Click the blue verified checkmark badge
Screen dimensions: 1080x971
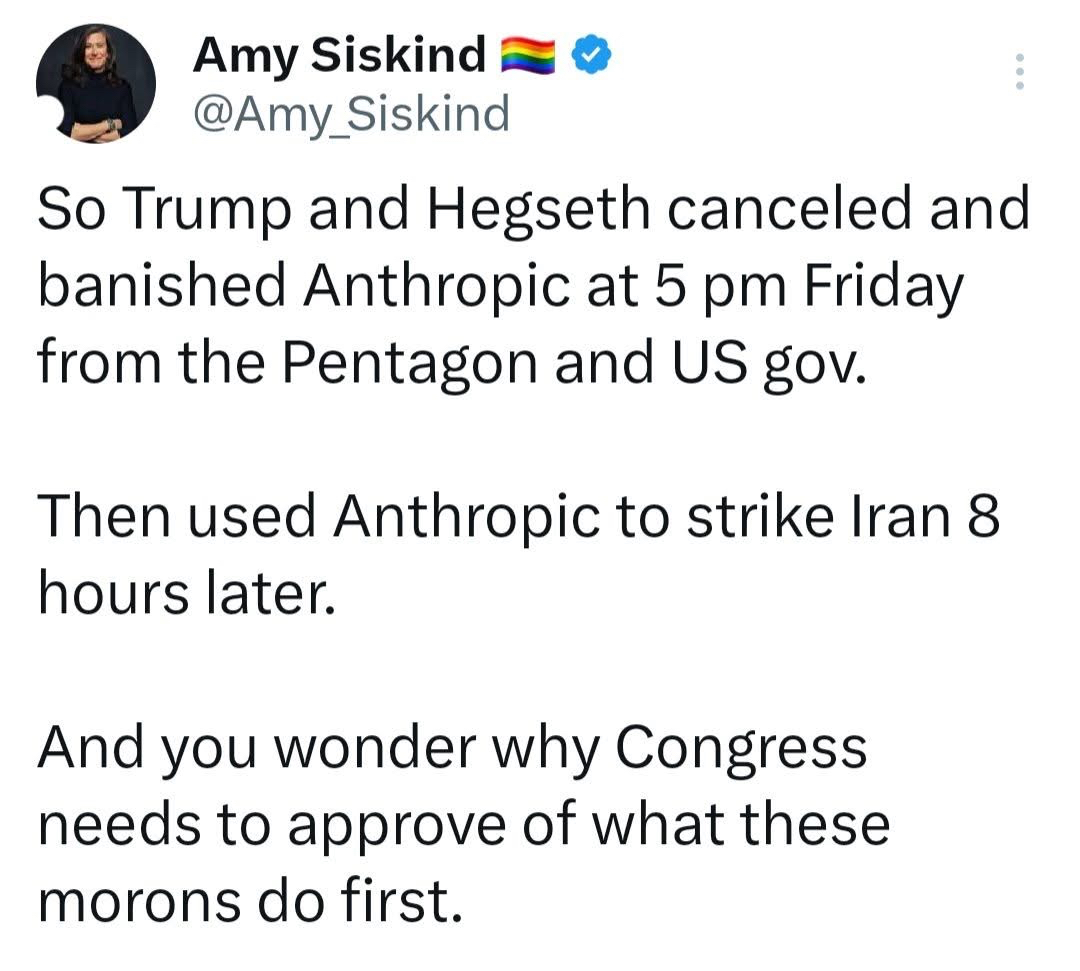coord(592,54)
